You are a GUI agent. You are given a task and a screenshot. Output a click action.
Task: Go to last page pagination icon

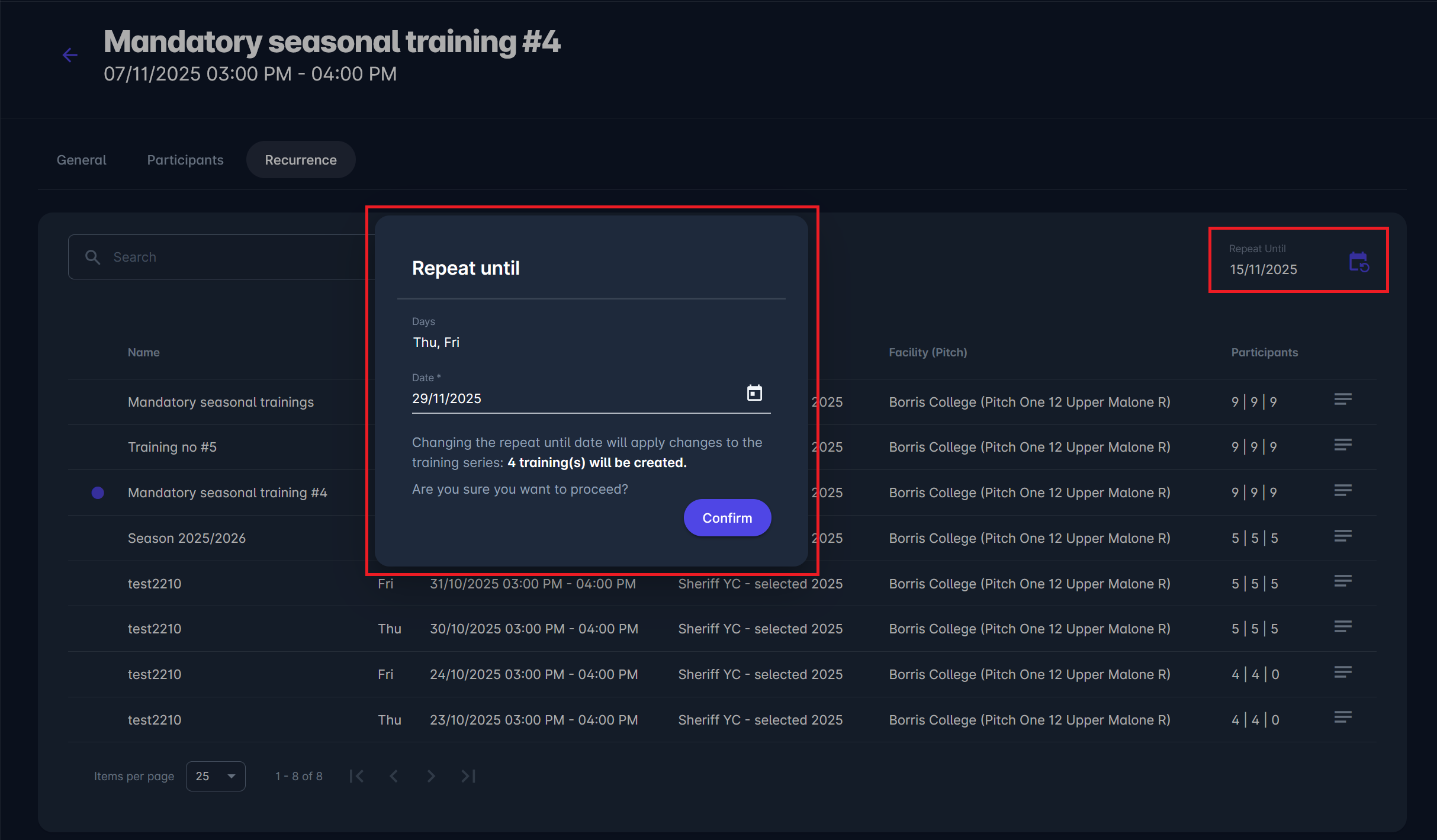(468, 776)
